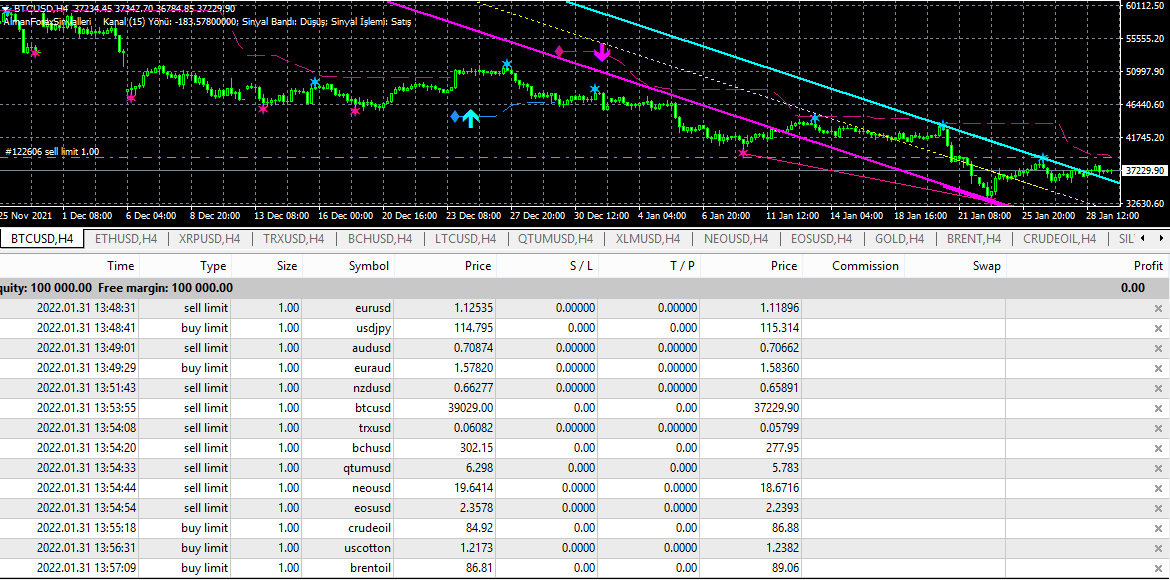The width and height of the screenshot is (1170, 580).
Task: Cancel the btcusd sell limit order
Action: (x=1158, y=408)
